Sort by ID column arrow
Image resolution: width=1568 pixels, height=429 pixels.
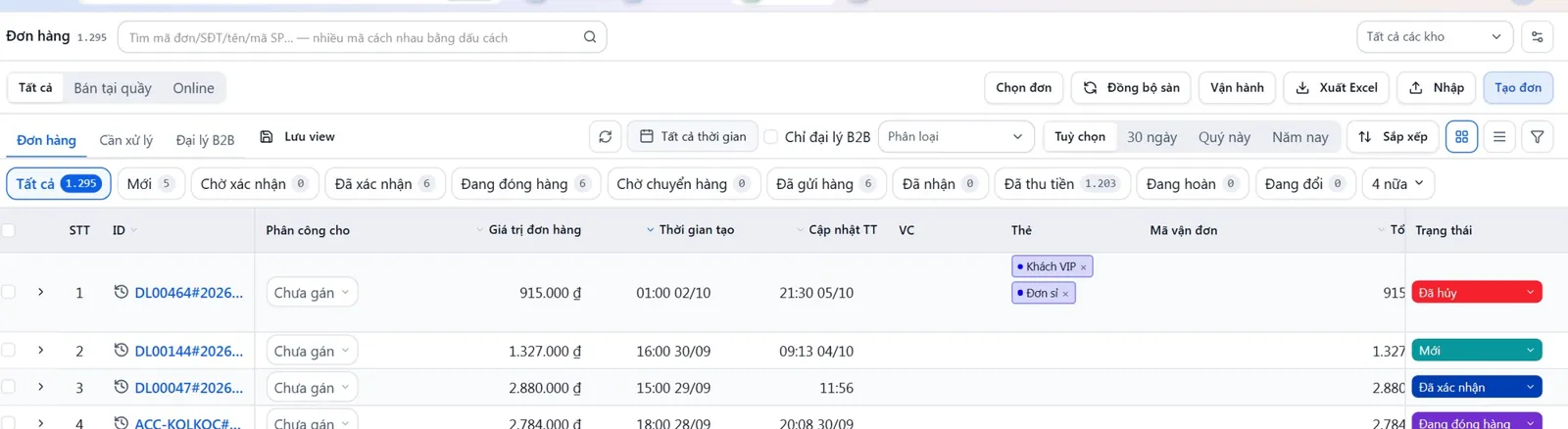click(x=134, y=230)
